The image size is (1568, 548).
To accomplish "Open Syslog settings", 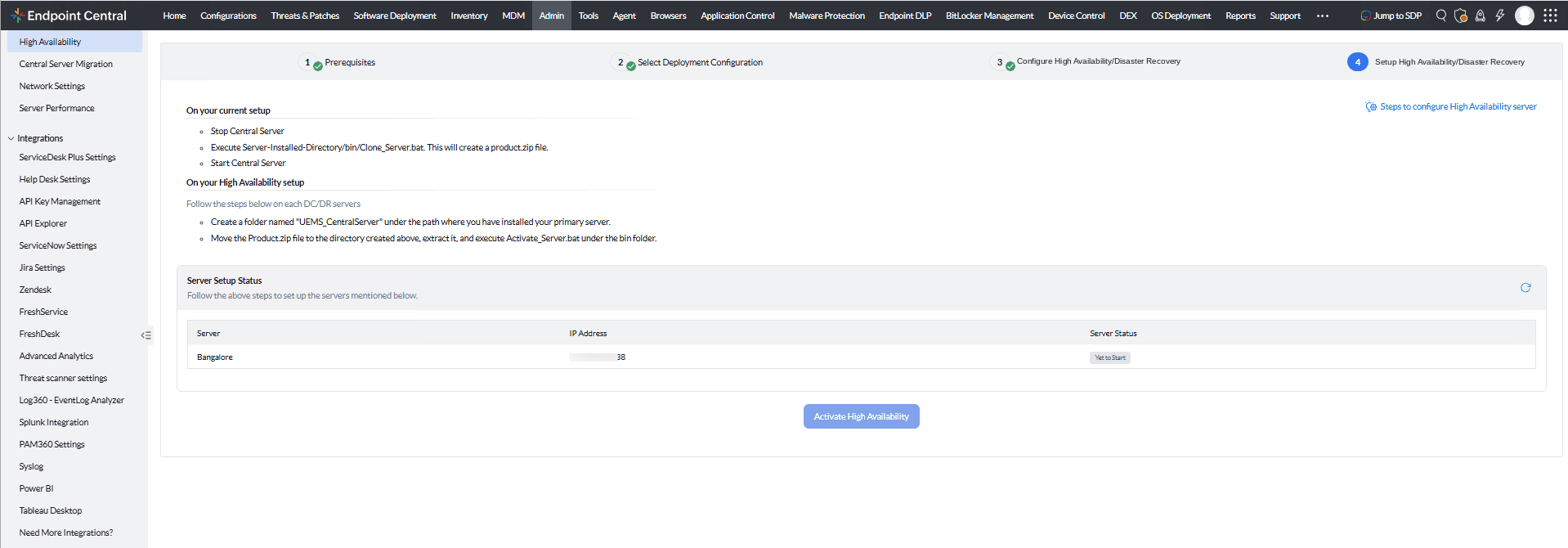I will (32, 466).
